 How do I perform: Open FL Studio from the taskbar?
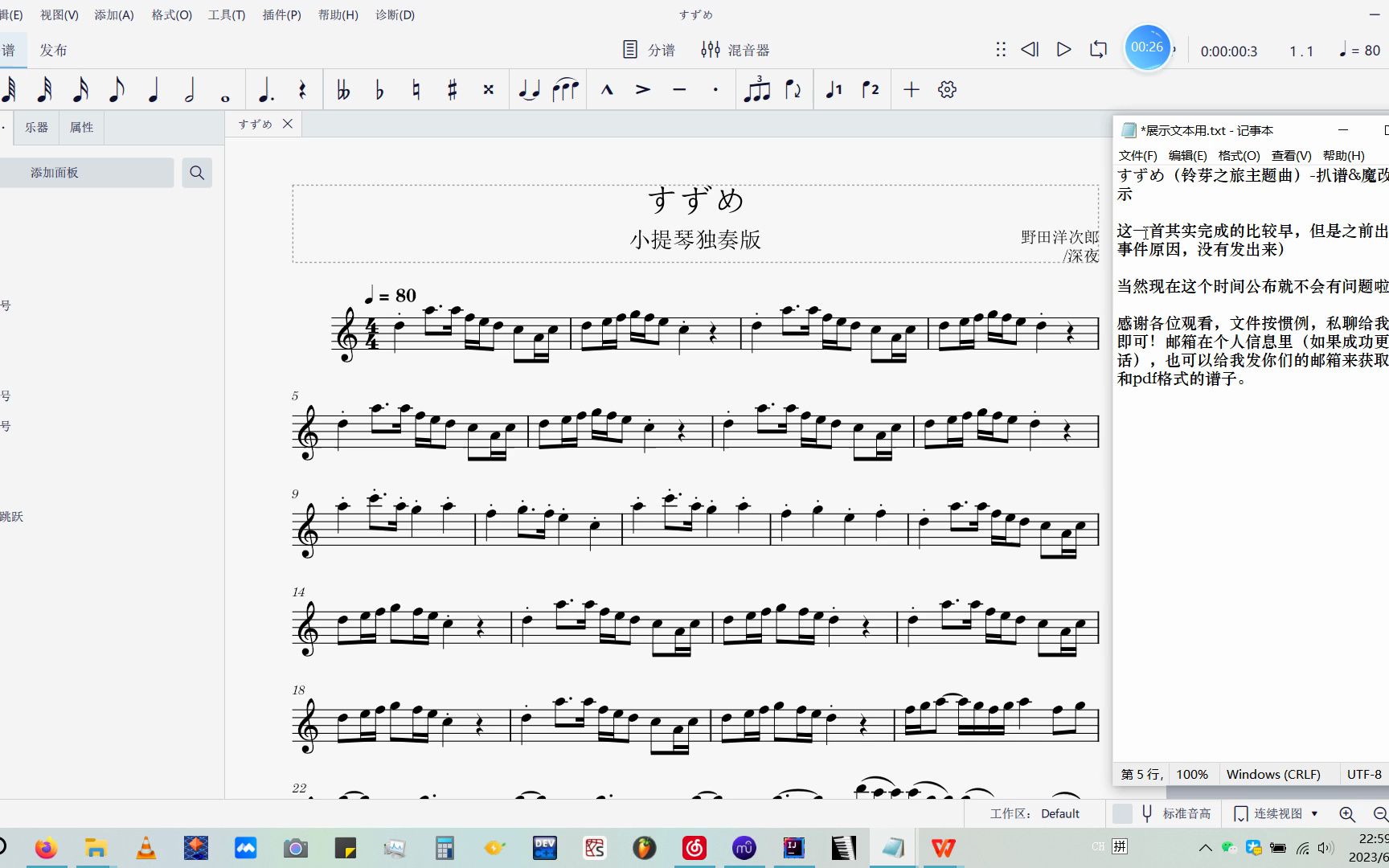[644, 848]
